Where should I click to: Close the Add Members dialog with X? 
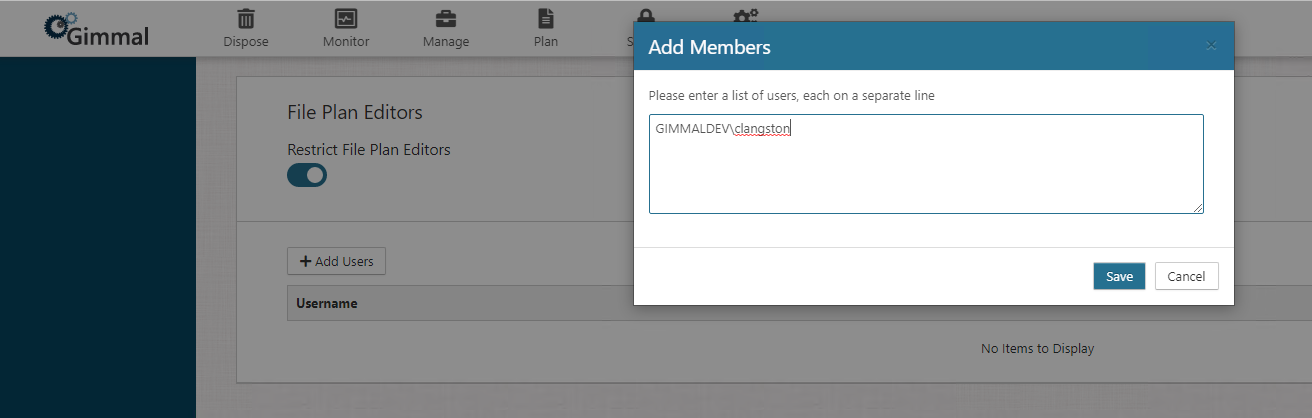point(1211,46)
